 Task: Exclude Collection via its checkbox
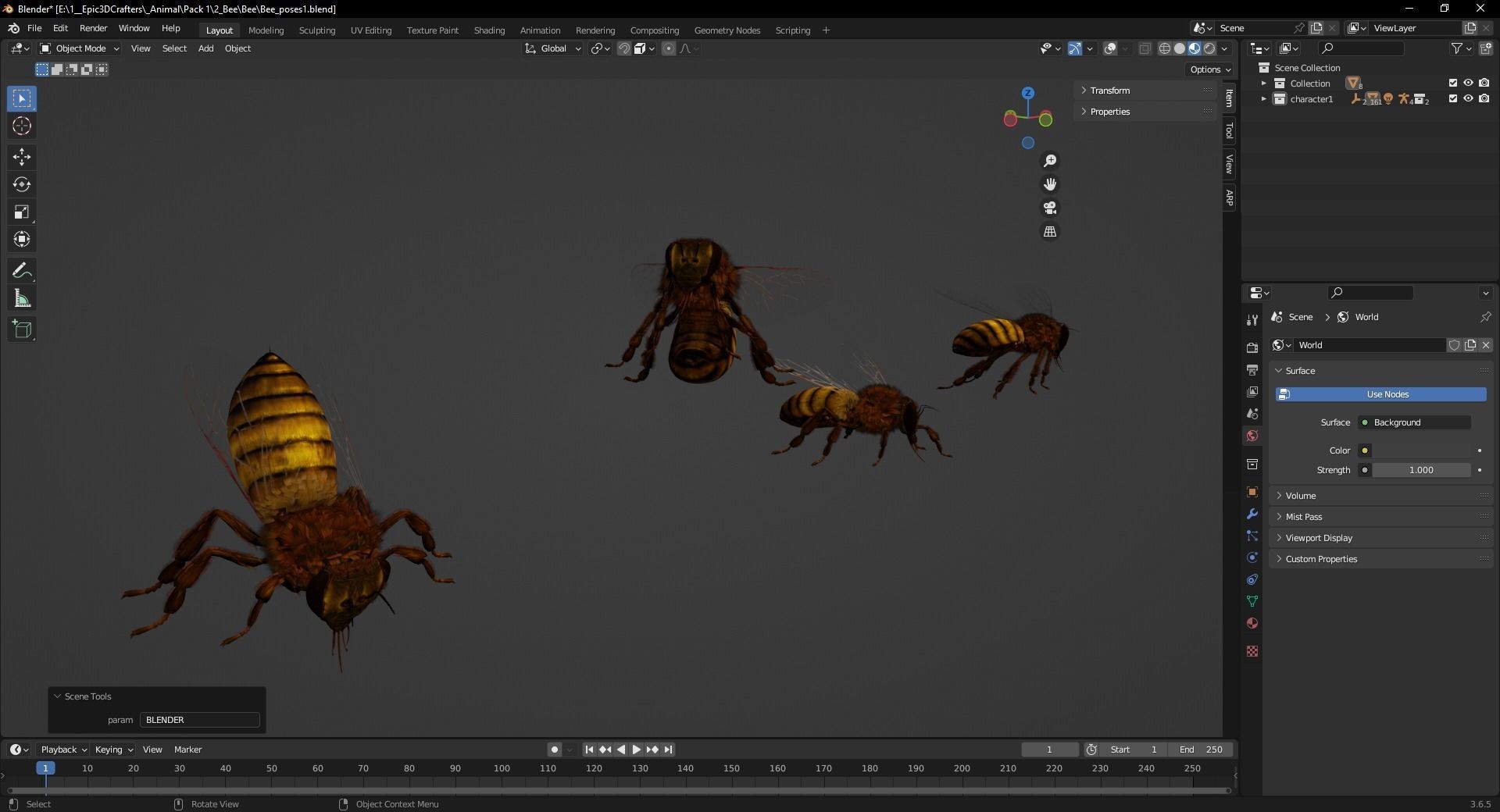1453,83
